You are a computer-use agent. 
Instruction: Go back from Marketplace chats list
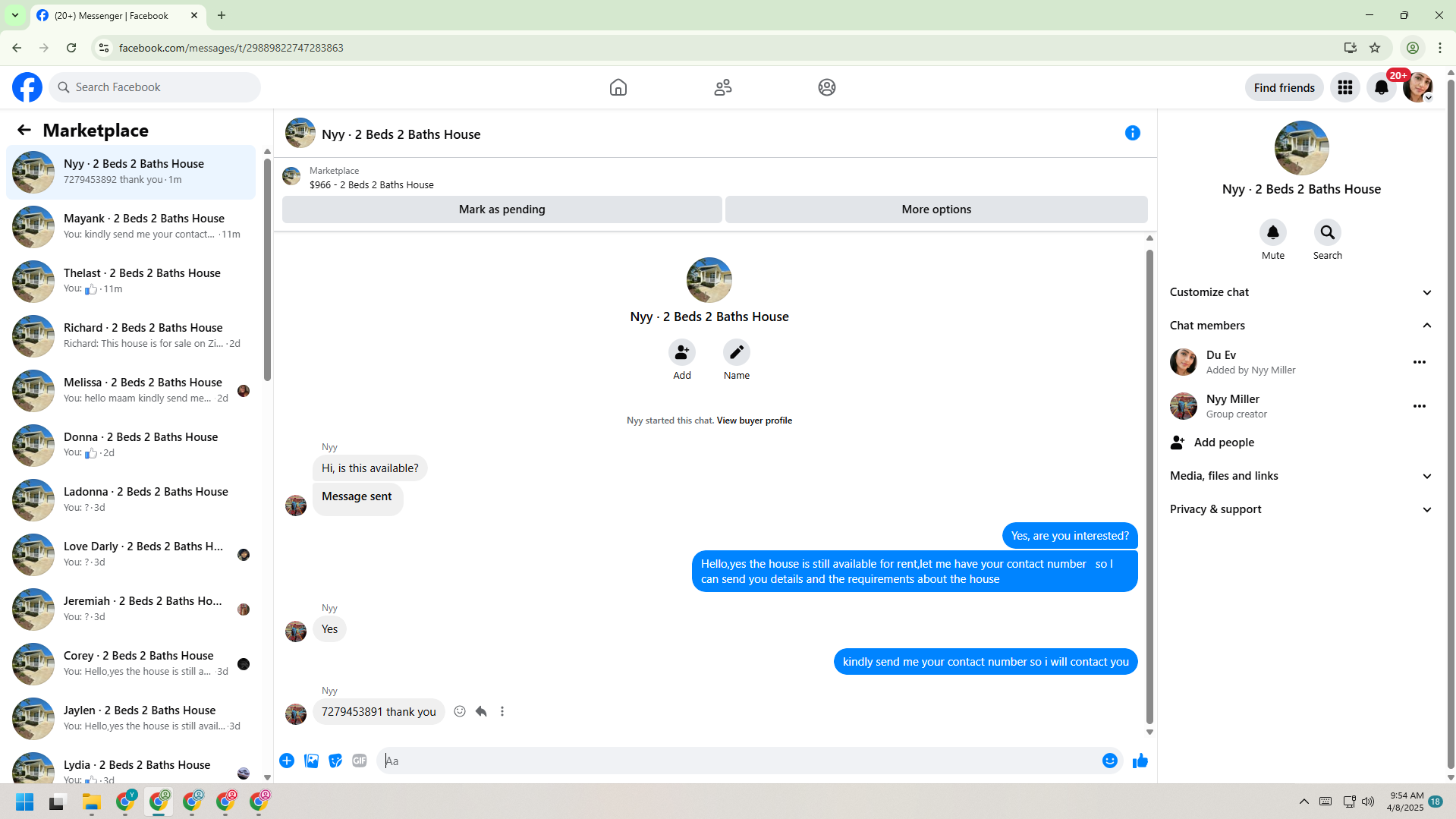[x=24, y=131]
